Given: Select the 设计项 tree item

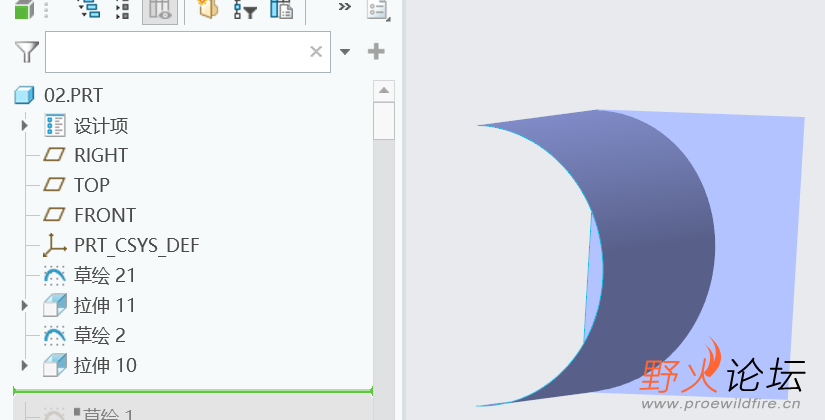Looking at the screenshot, I should (x=101, y=126).
